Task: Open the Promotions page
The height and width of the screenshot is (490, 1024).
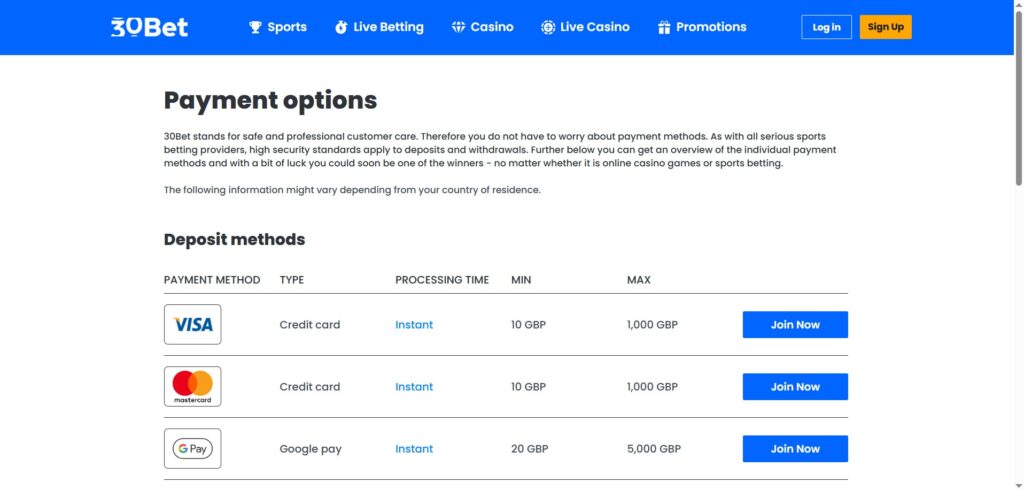Action: (x=711, y=27)
